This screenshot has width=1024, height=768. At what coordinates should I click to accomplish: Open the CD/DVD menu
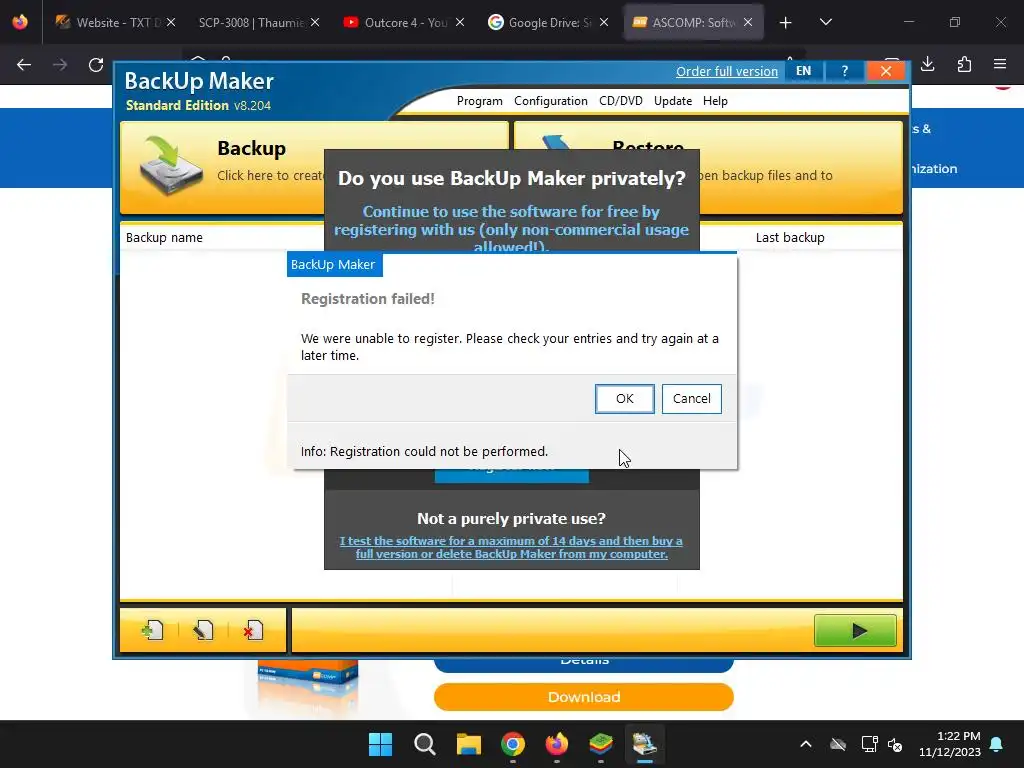click(x=620, y=101)
